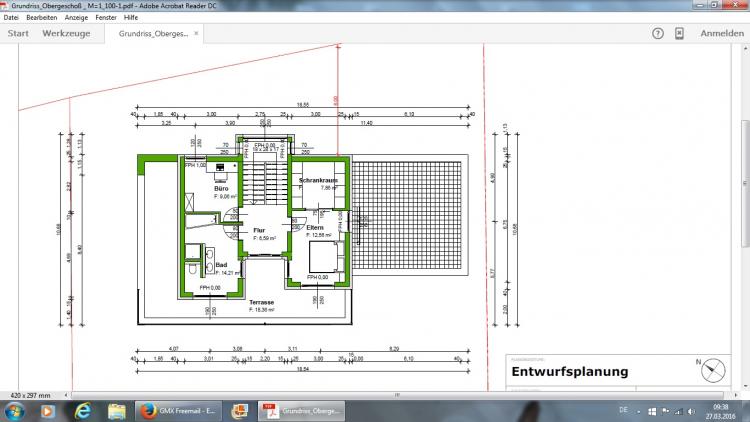The image size is (750, 422).
Task: Click the Windows Start orb
Action: tap(14, 410)
